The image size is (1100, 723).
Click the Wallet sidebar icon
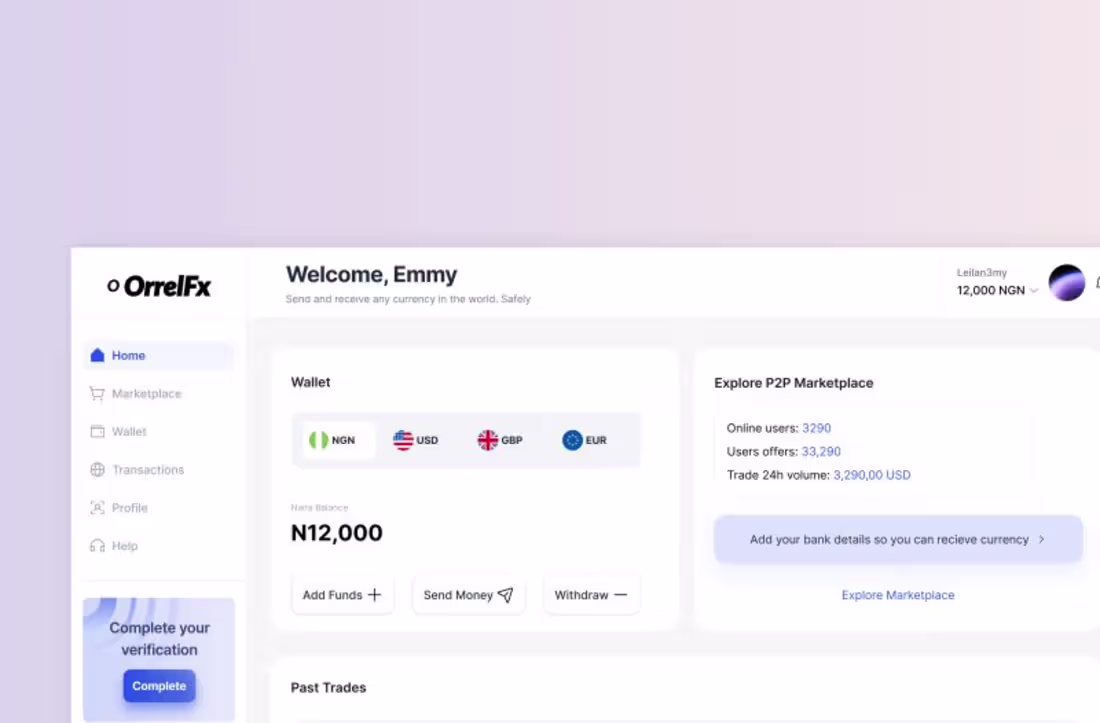[98, 431]
